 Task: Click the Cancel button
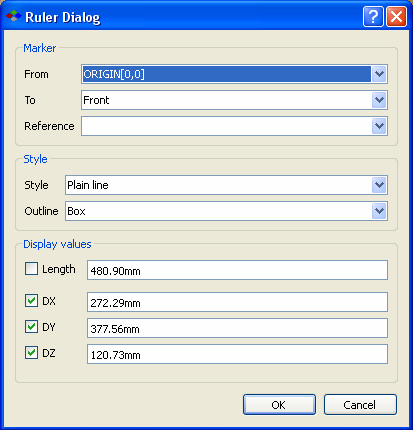(360, 405)
